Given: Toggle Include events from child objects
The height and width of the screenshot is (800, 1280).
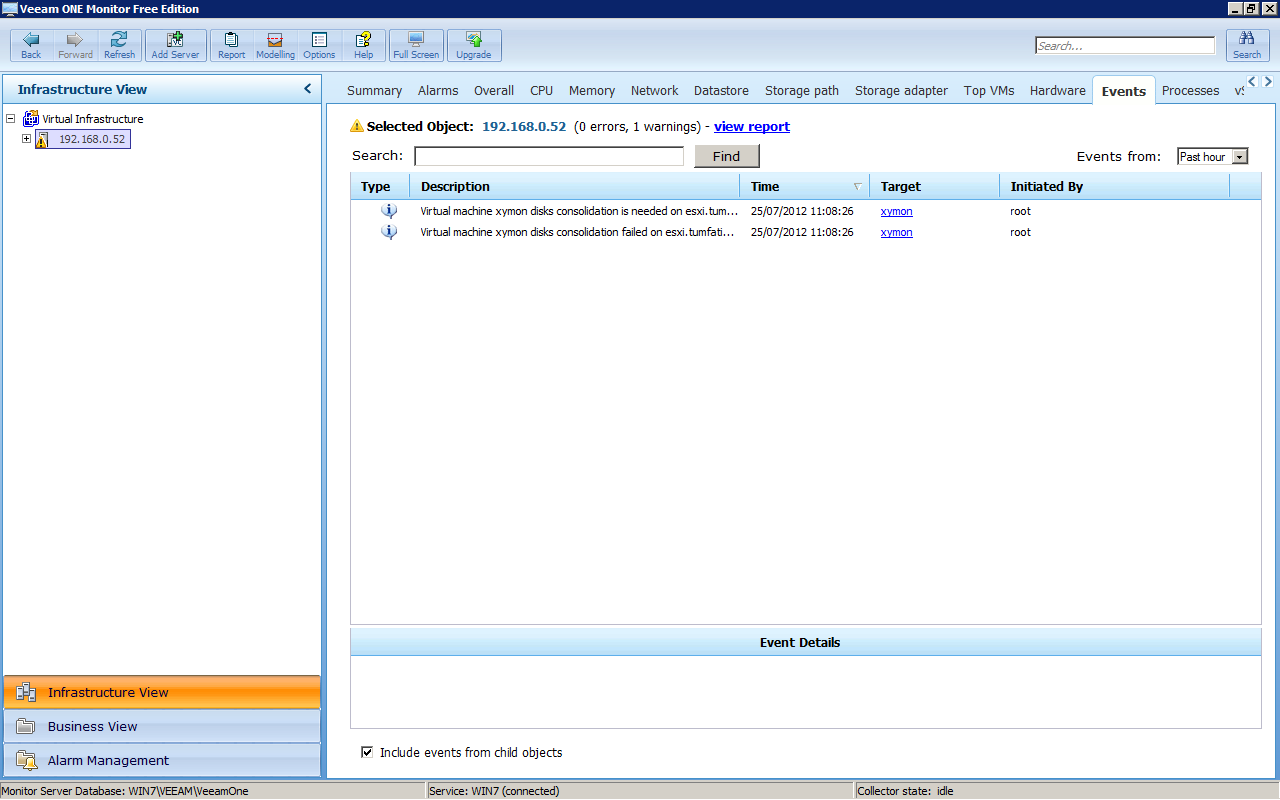Looking at the screenshot, I should coord(367,752).
